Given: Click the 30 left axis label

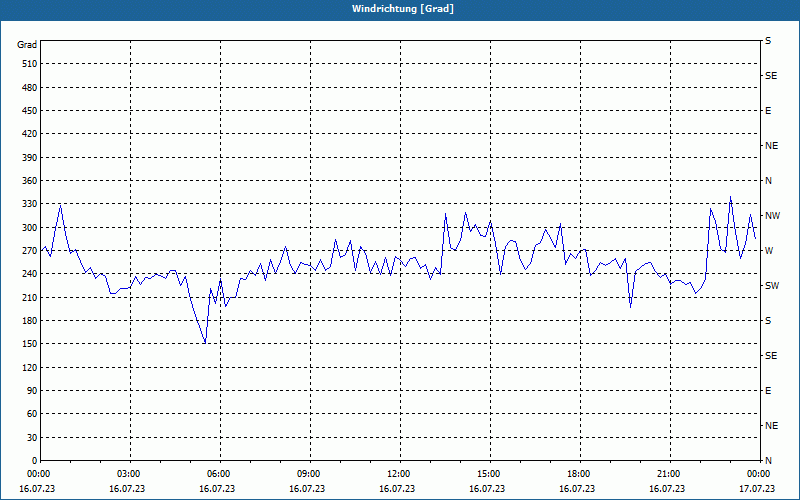Looking at the screenshot, I should 32,438.
